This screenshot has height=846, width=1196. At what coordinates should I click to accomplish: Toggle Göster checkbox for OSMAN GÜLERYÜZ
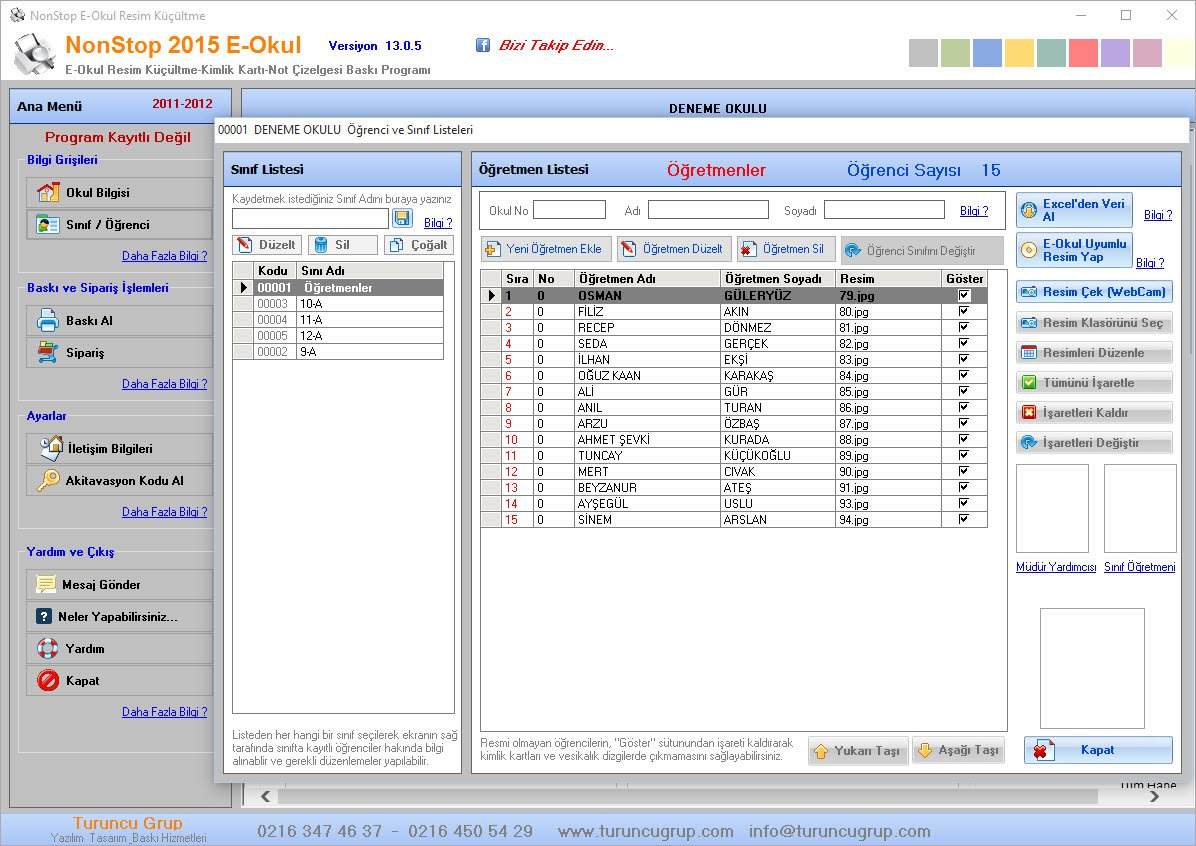(964, 295)
